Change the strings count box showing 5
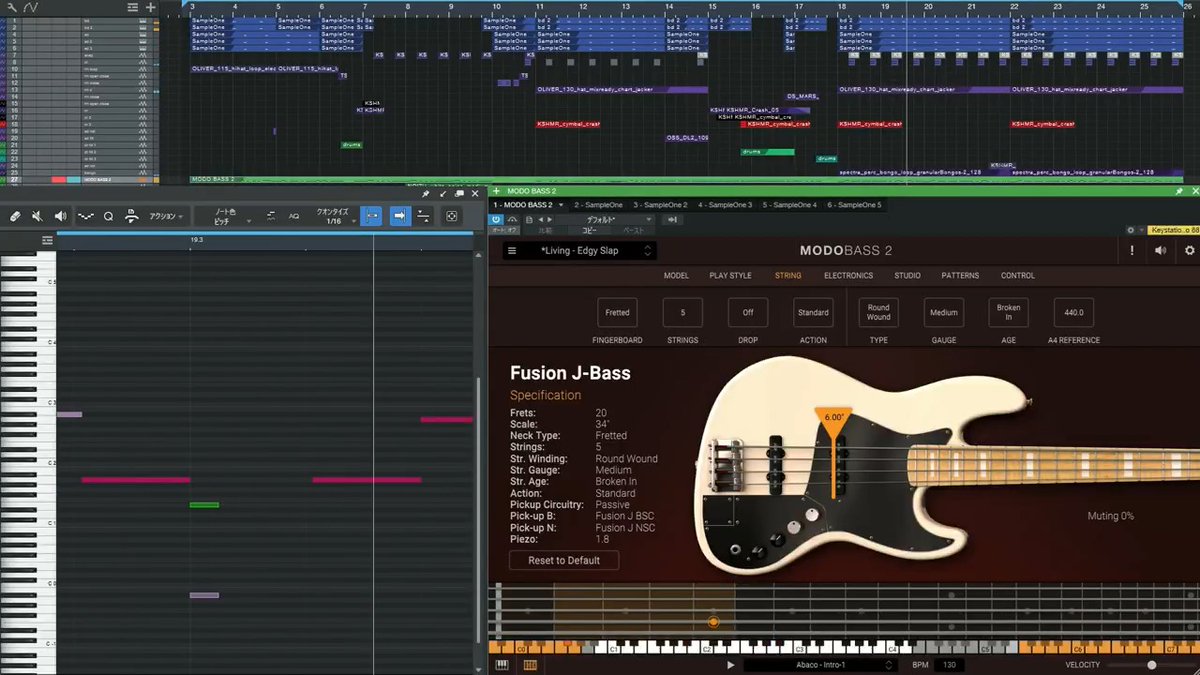Screen dimensions: 1200x675 pyautogui.click(x=683, y=313)
